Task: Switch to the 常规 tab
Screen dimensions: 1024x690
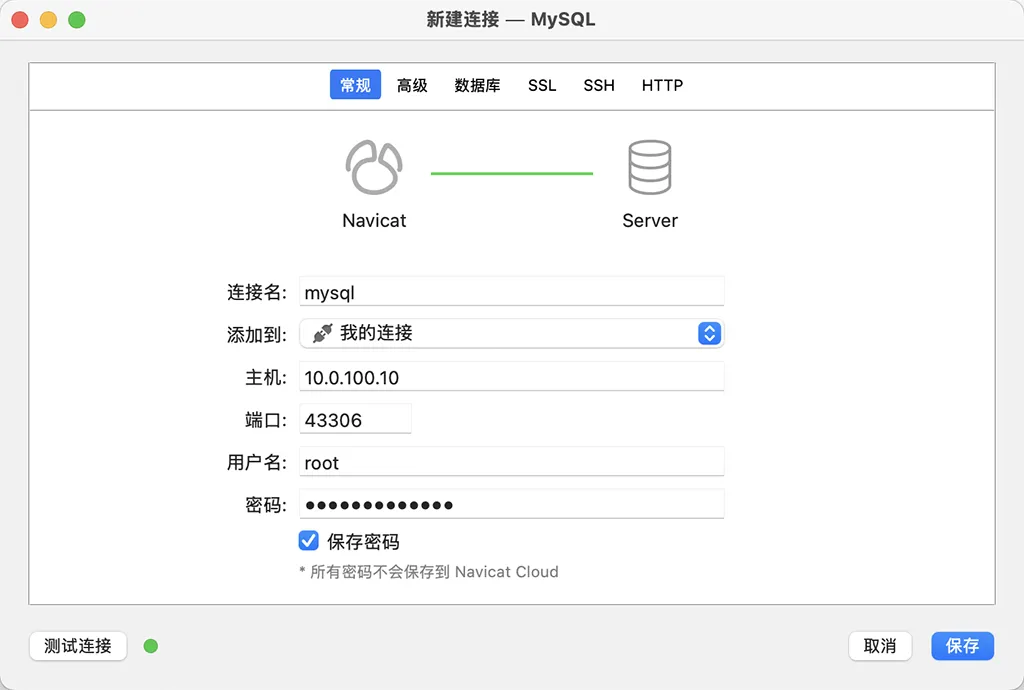Action: click(355, 85)
